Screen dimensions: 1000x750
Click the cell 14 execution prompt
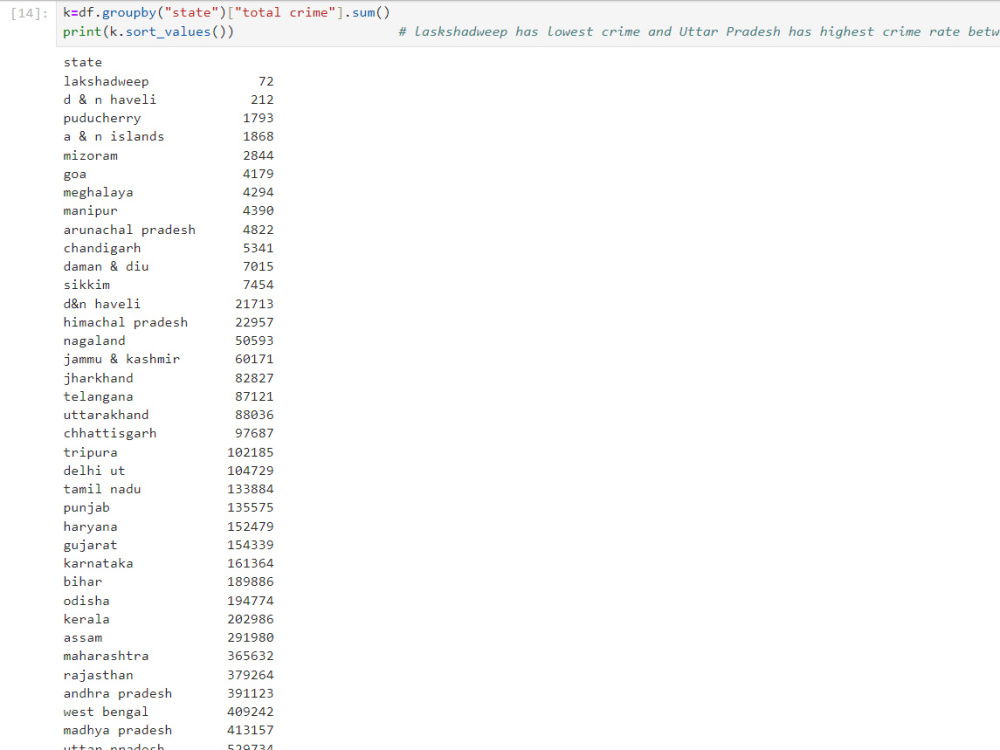(29, 13)
